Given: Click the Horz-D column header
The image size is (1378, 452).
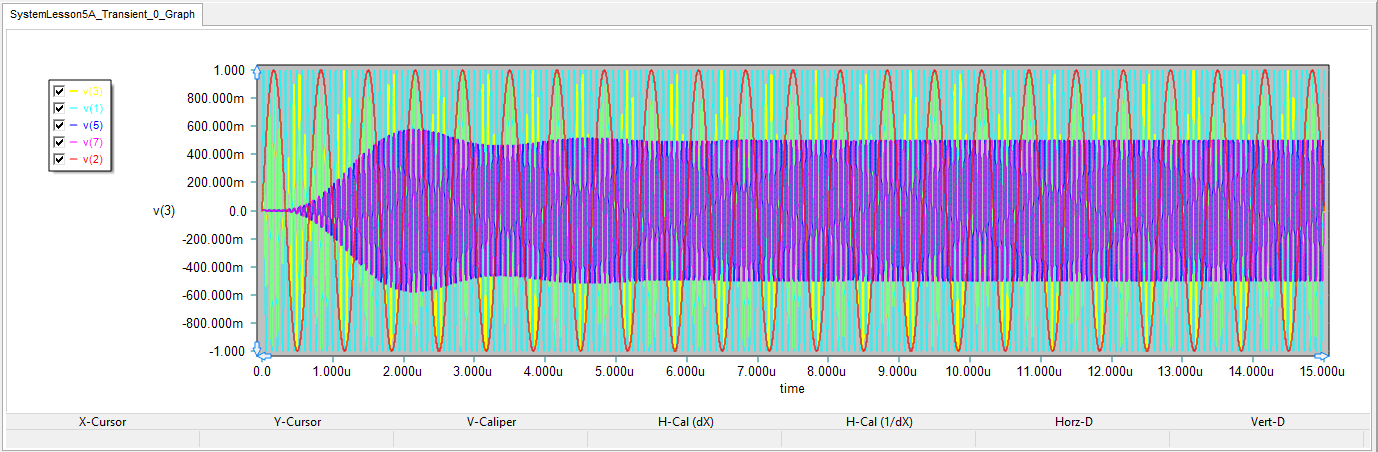Looking at the screenshot, I should 1073,422.
